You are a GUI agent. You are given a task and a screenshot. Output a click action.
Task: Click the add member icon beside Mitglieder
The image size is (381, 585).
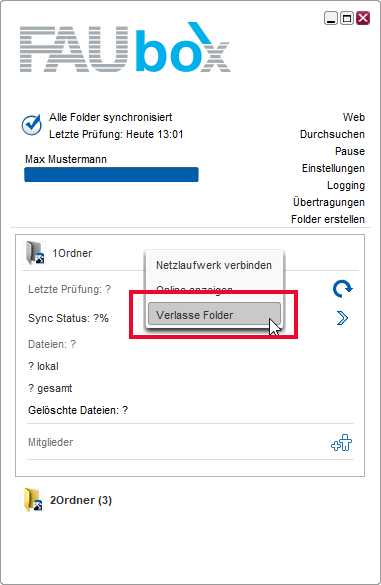[x=341, y=442]
